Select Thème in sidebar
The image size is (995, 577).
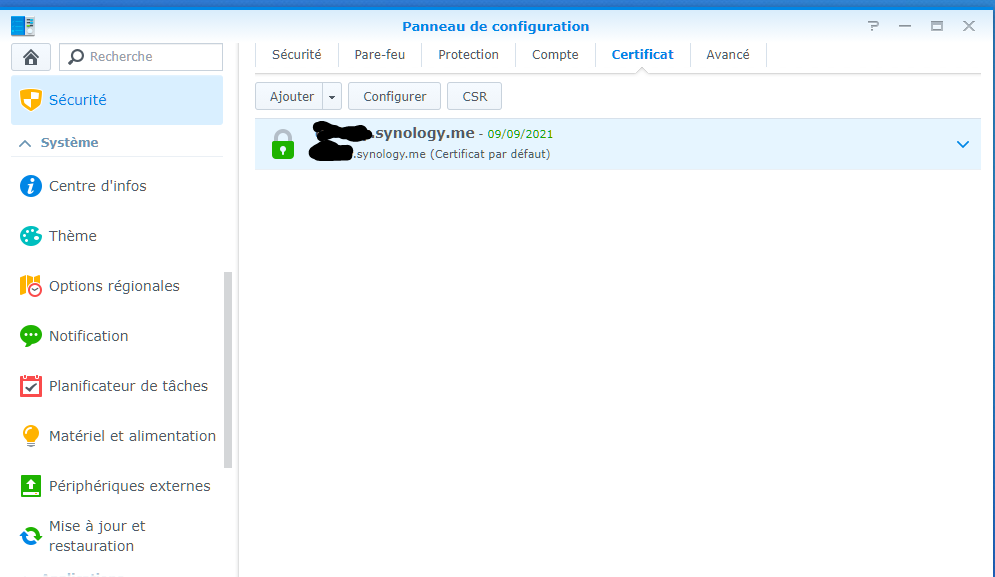pos(117,236)
